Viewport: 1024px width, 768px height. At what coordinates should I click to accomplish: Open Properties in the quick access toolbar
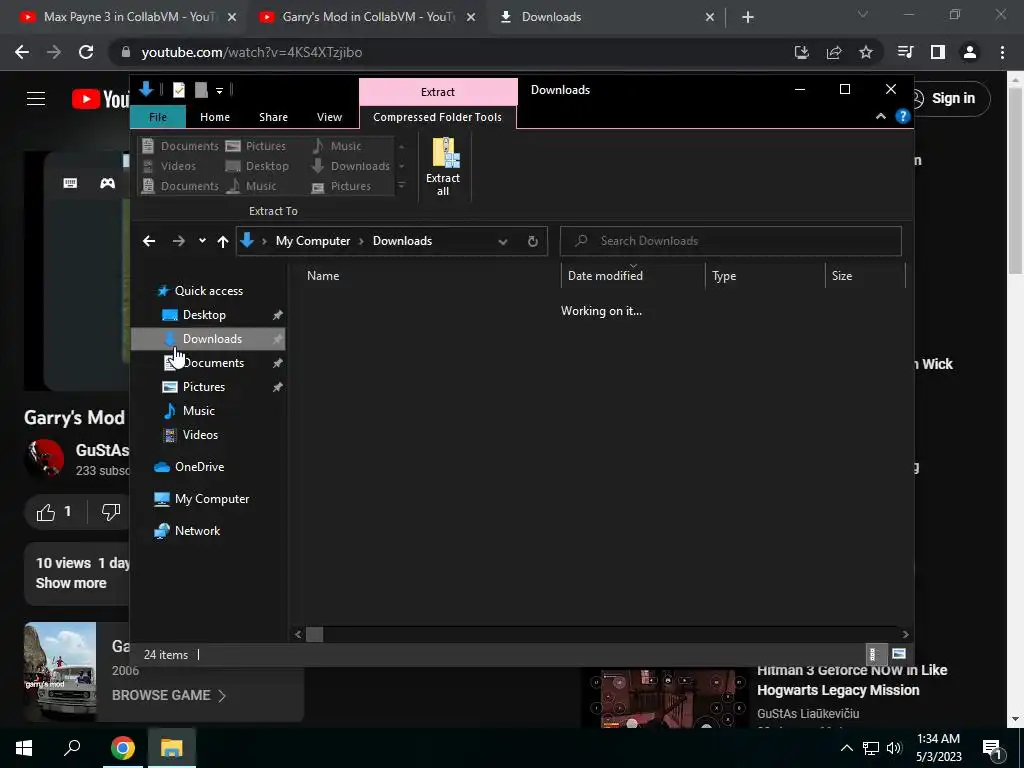(x=179, y=90)
